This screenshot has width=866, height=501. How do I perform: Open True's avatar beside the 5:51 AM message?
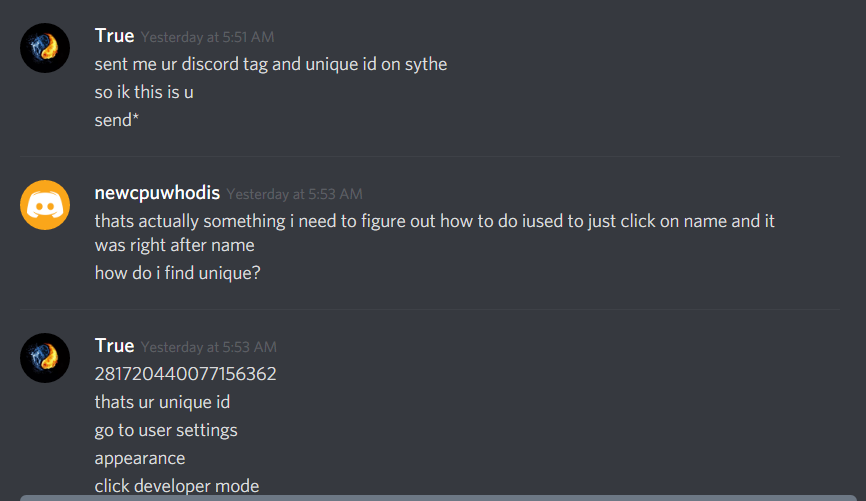[x=45, y=48]
